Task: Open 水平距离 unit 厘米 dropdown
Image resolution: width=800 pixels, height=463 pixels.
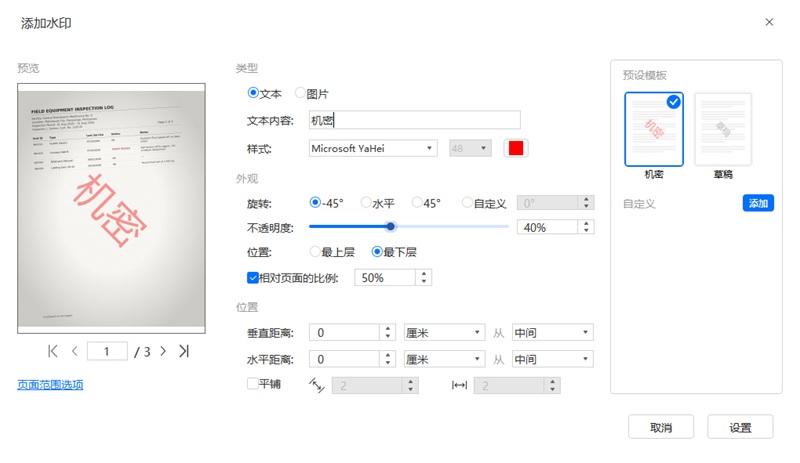Action: click(444, 359)
